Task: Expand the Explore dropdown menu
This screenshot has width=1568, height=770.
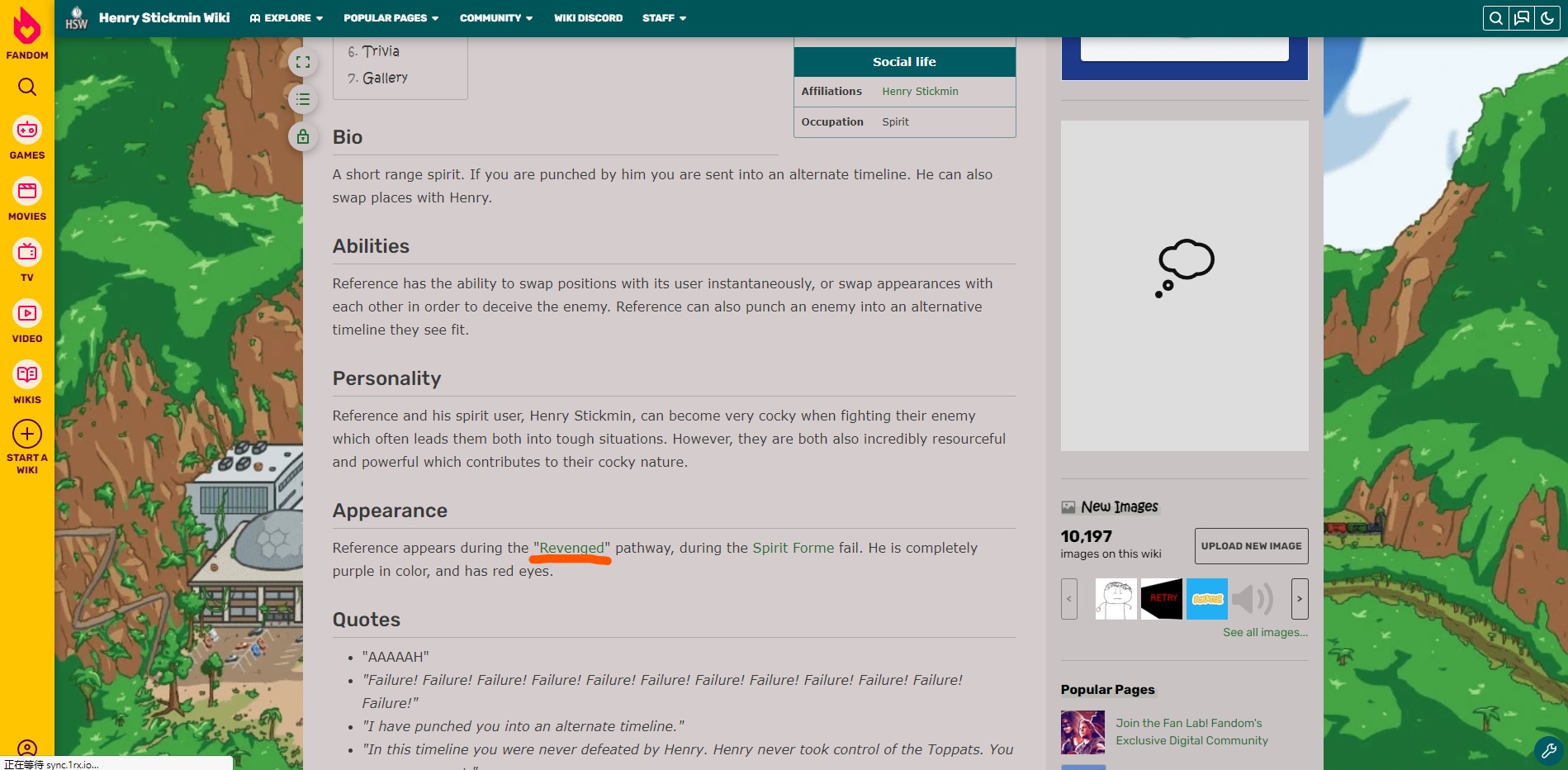Action: (x=287, y=18)
